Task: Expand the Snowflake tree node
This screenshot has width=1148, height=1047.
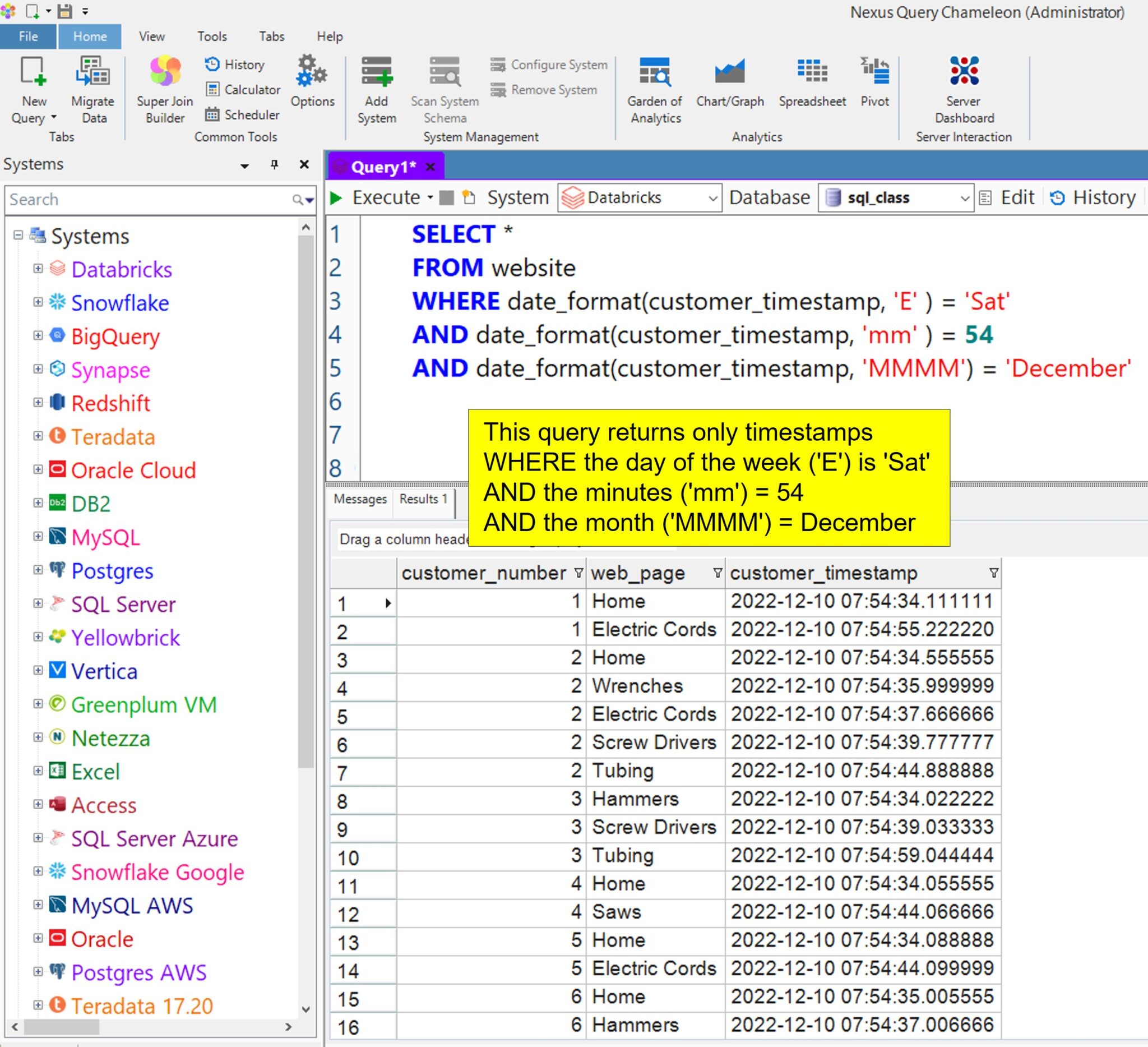Action: point(38,302)
